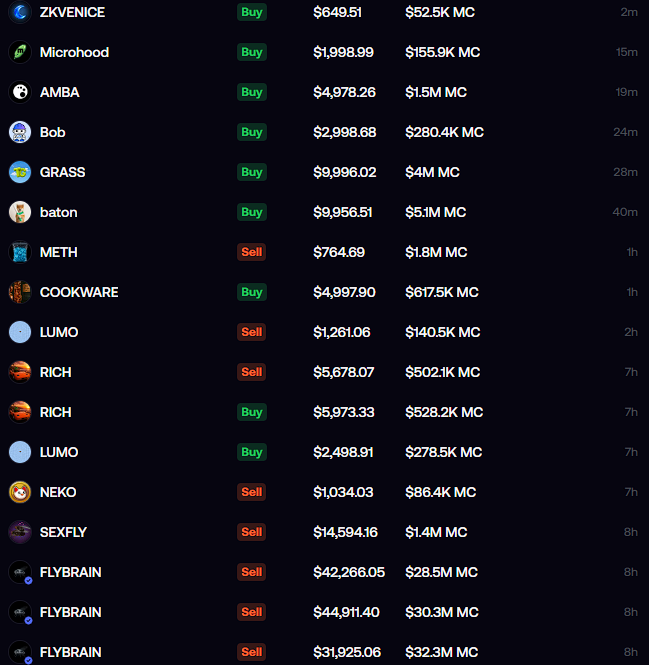Viewport: 649px width, 665px height.
Task: Click the METH blue crystal icon
Action: tap(20, 252)
